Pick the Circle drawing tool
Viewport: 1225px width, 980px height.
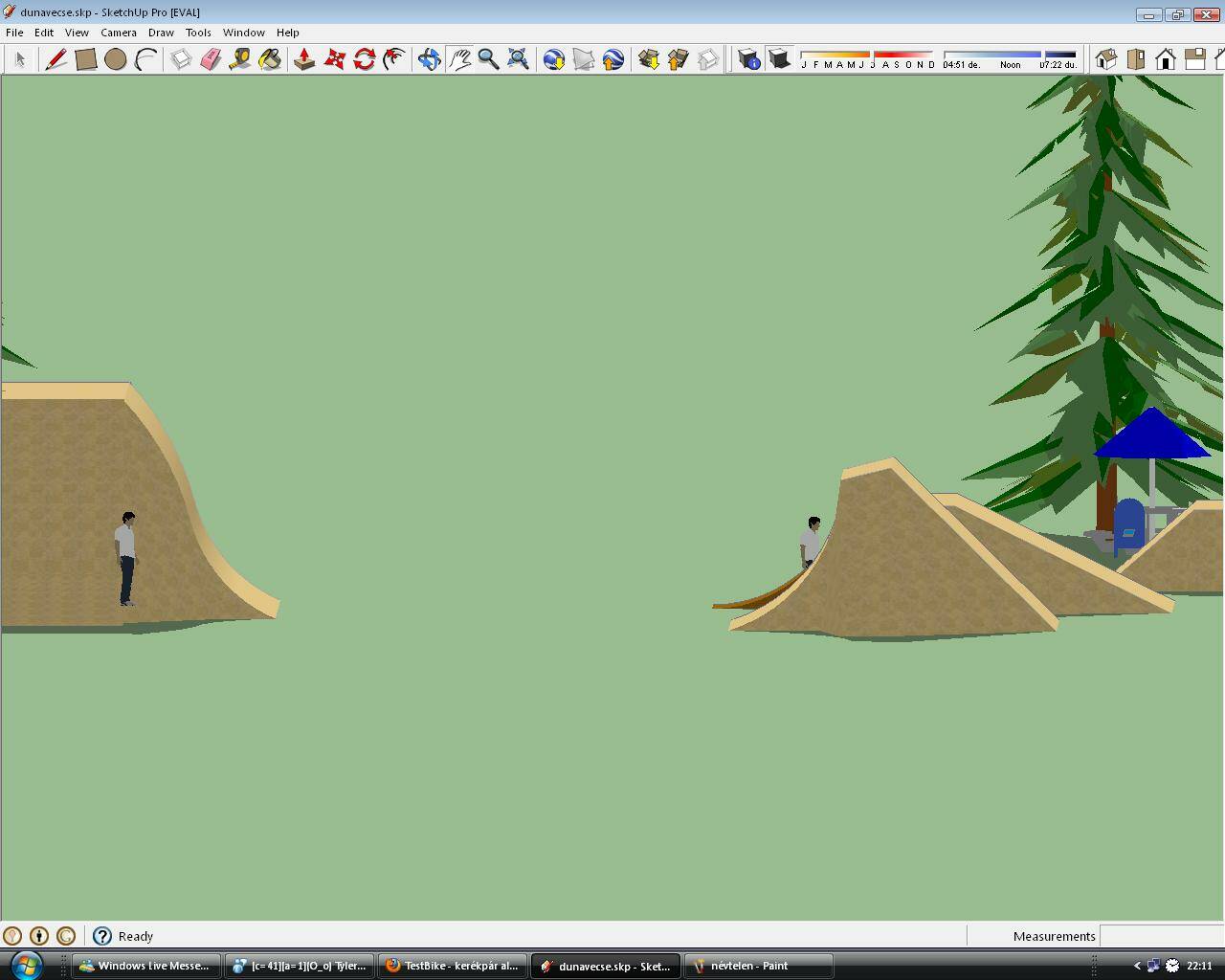tap(115, 59)
